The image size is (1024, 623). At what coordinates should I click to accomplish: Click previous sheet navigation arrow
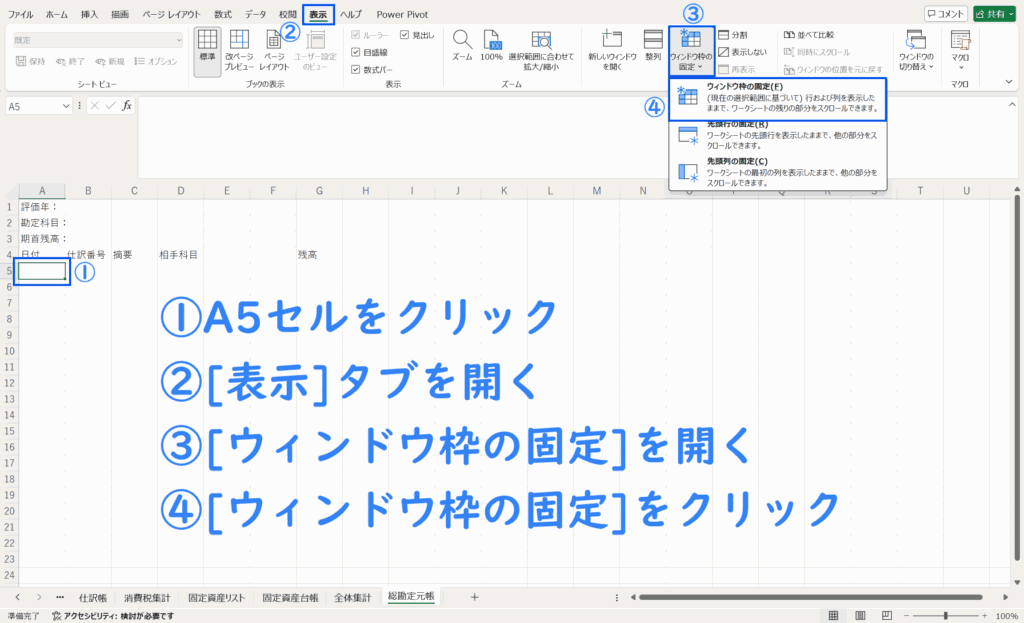coord(18,597)
